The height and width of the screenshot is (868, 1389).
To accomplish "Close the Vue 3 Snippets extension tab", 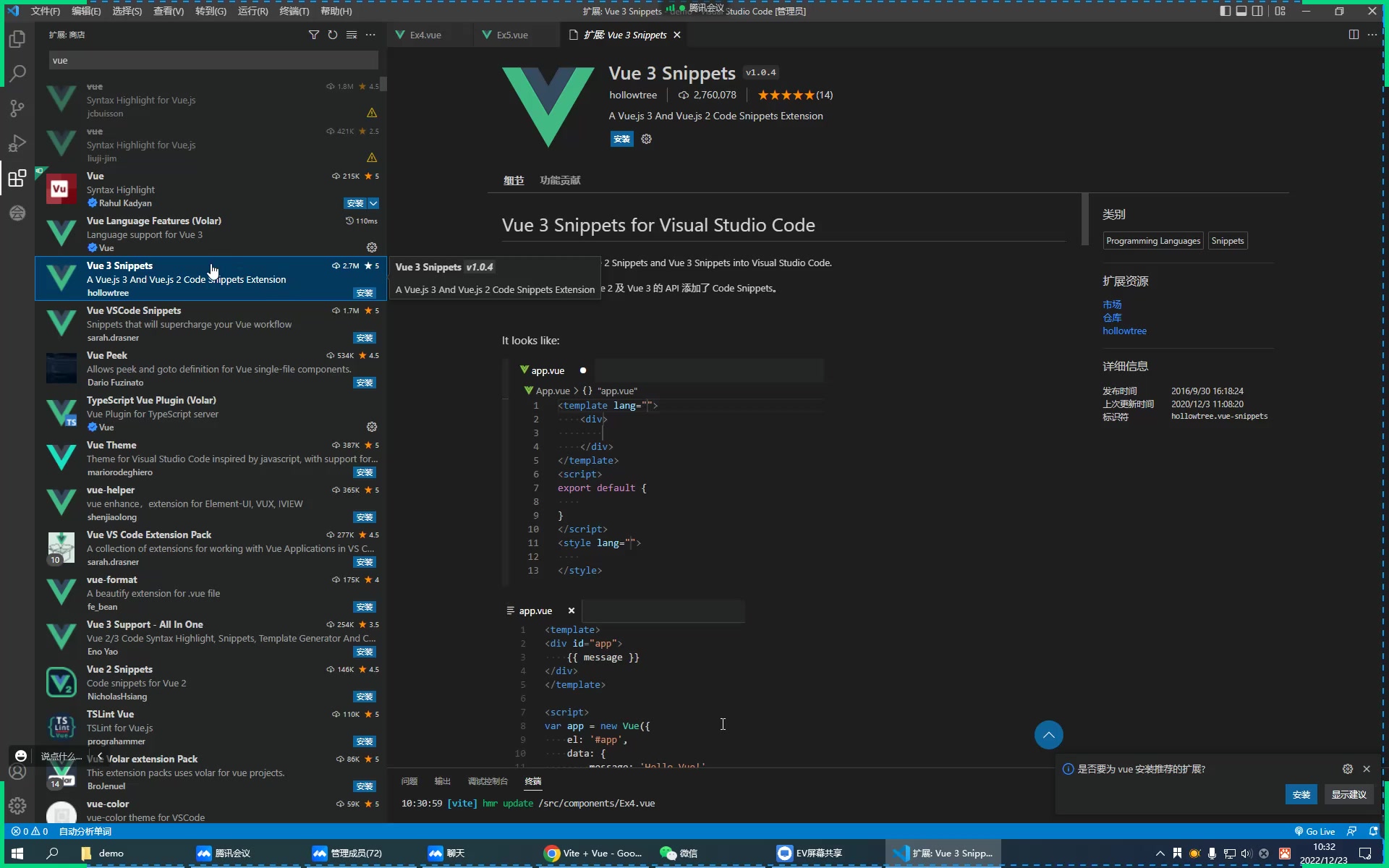I will point(677,35).
